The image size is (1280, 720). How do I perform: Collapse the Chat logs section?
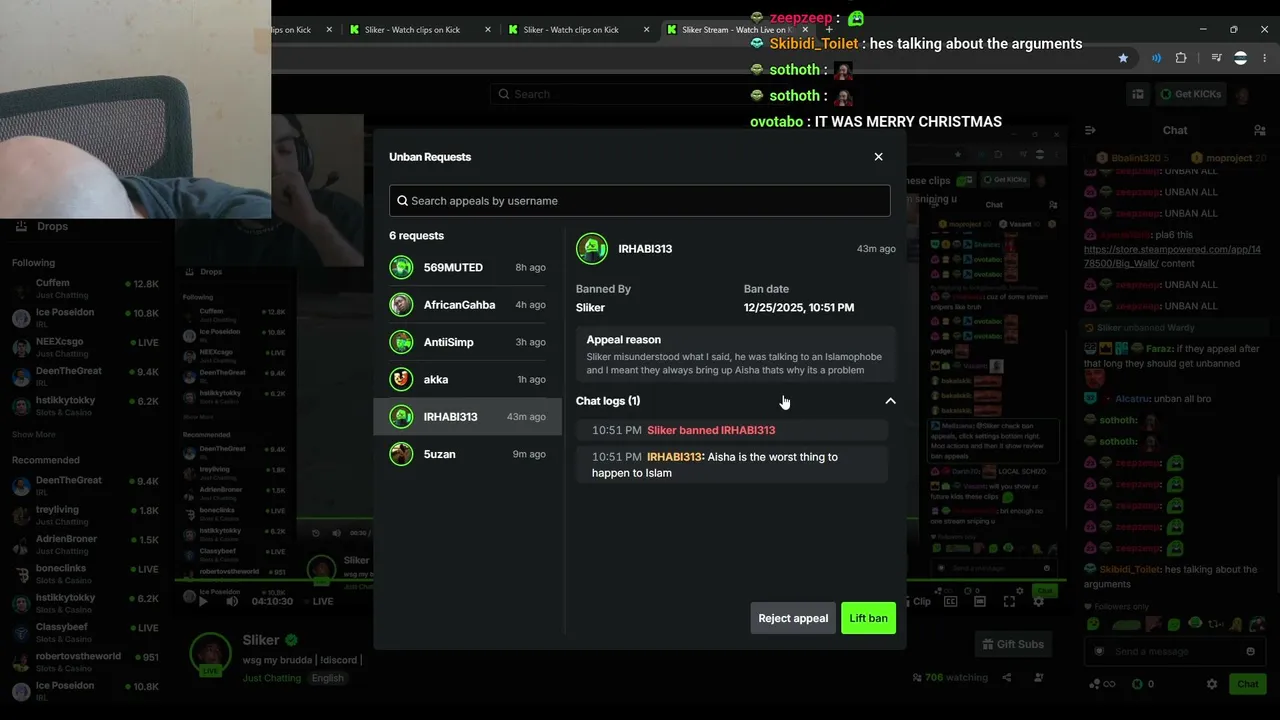tap(890, 401)
